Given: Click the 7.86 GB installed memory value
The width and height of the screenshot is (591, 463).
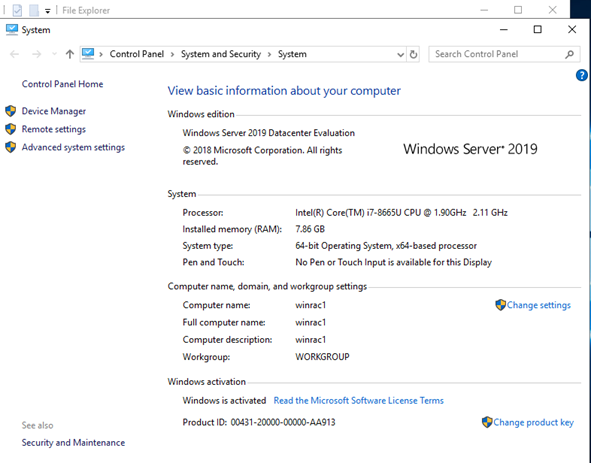Looking at the screenshot, I should [310, 229].
